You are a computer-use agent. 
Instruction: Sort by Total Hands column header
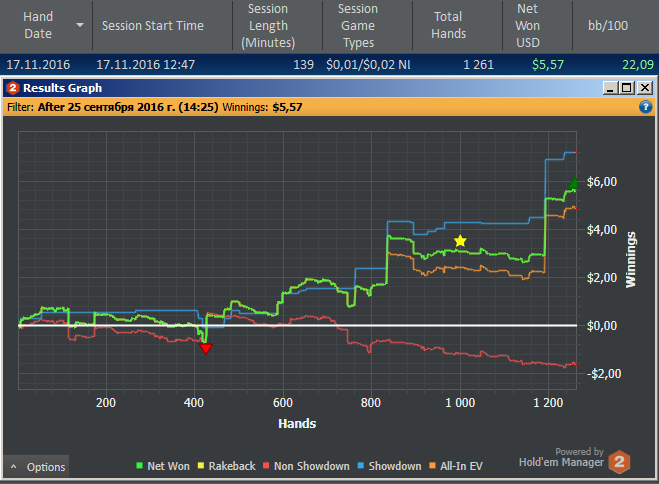(x=457, y=26)
